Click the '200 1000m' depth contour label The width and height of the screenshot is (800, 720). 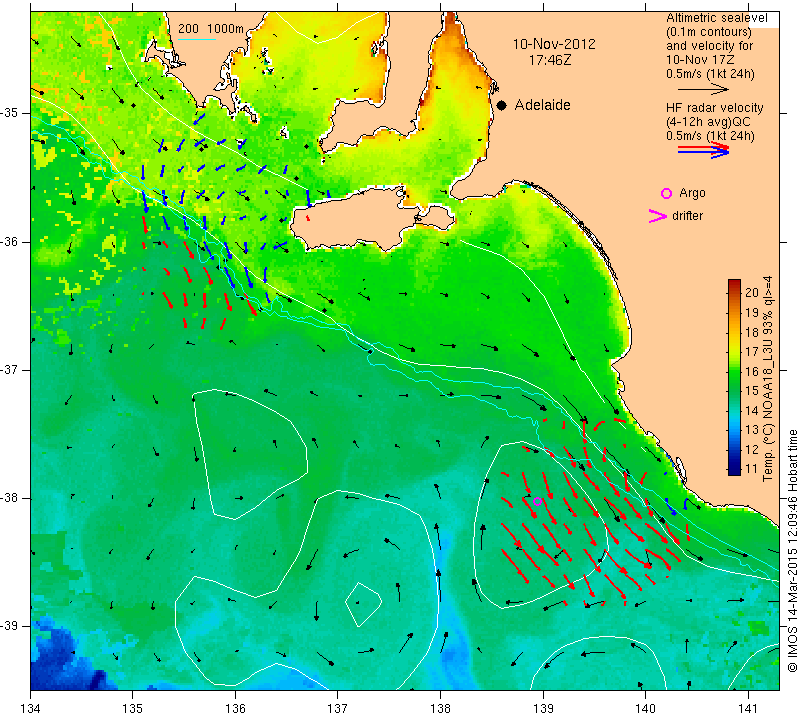(x=211, y=28)
